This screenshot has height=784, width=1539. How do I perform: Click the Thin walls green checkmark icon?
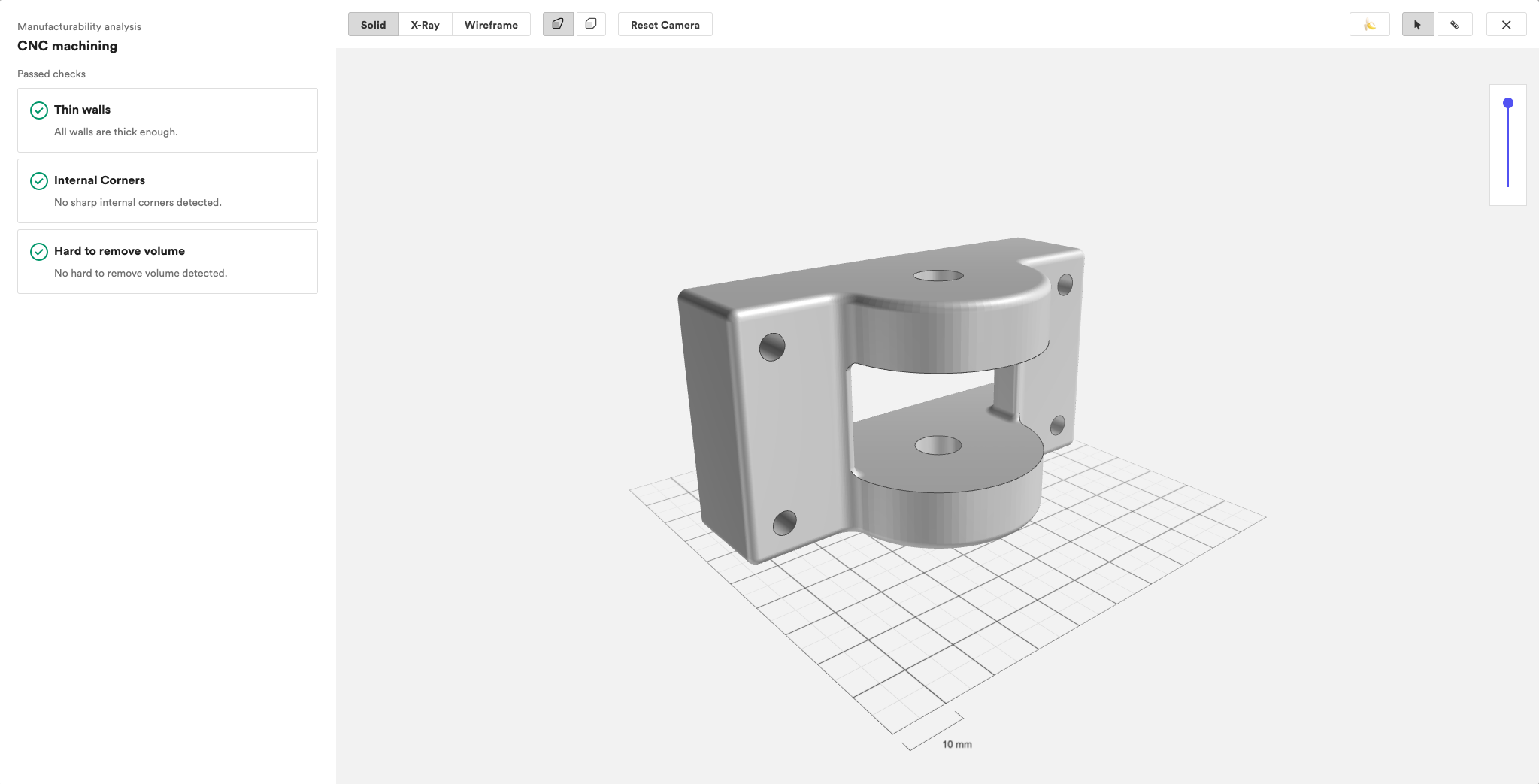click(x=39, y=110)
